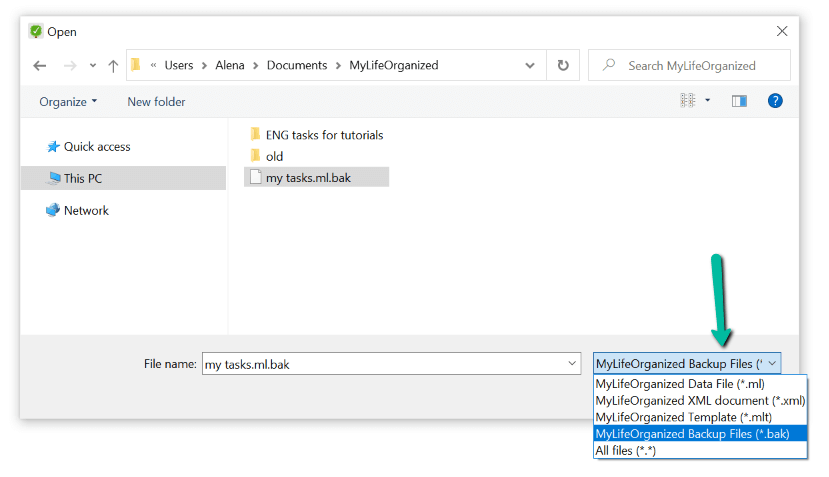
Task: Expand the chevron after Alena
Action: (255, 66)
